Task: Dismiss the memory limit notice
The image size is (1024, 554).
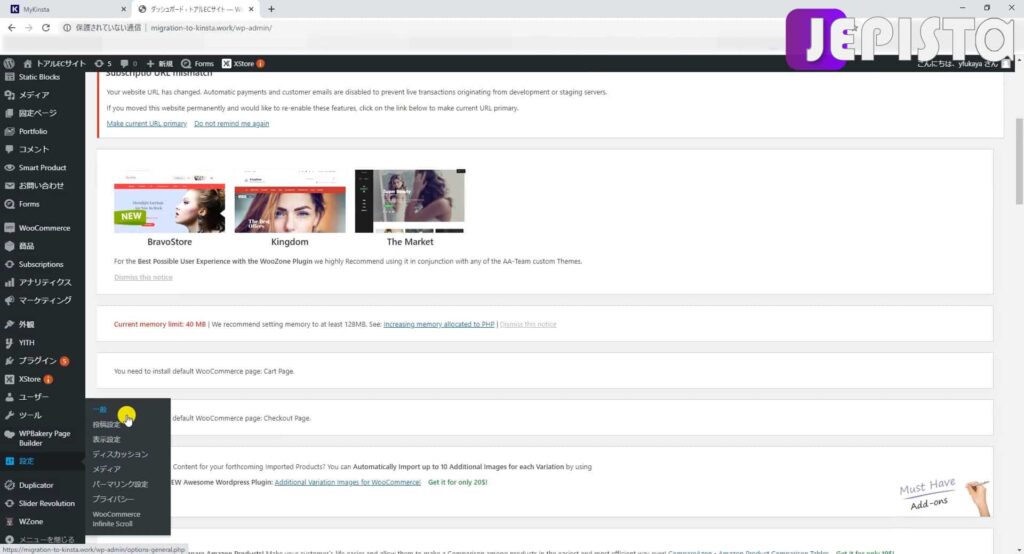Action: point(528,324)
